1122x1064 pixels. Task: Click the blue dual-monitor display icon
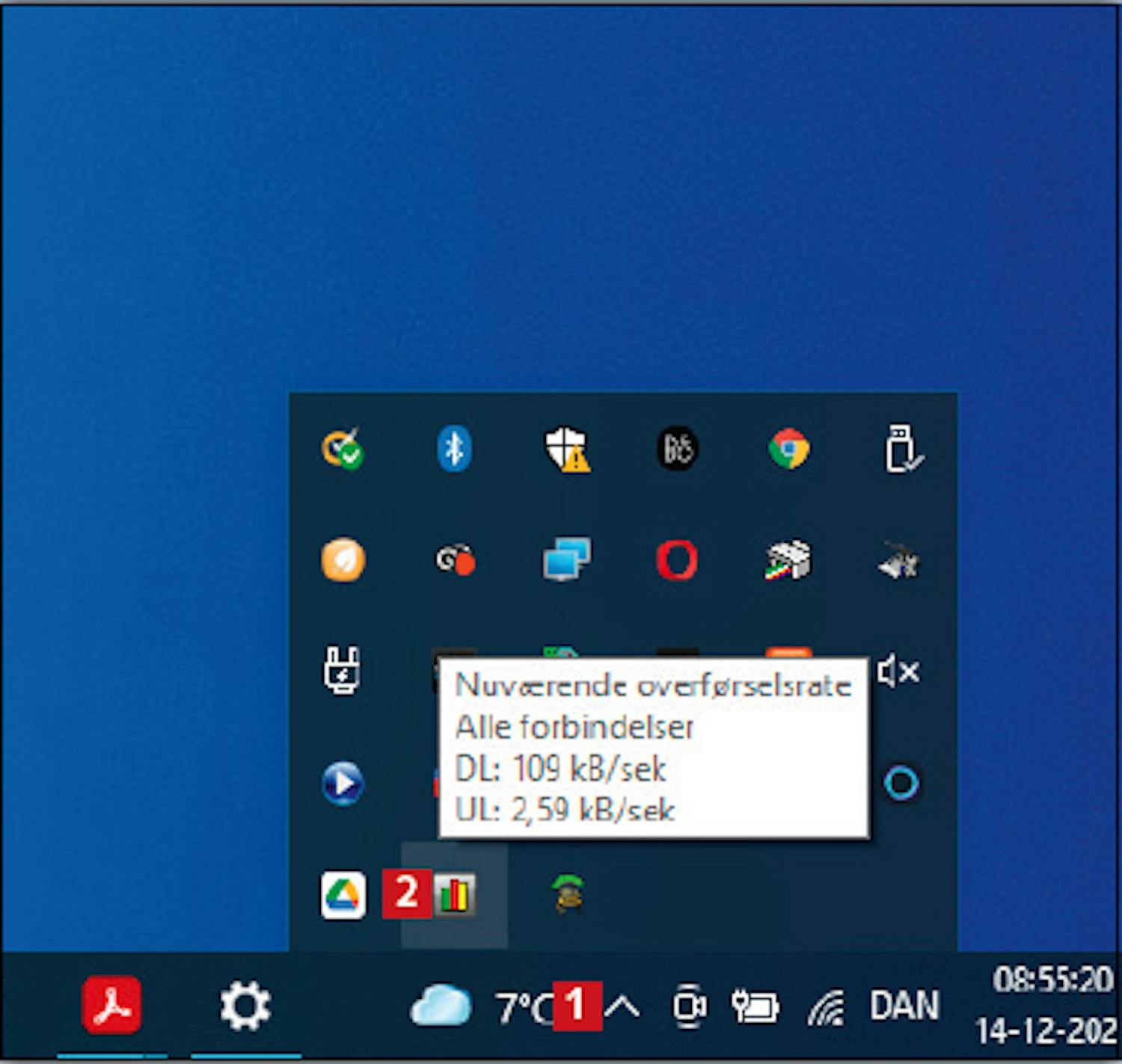click(x=566, y=560)
